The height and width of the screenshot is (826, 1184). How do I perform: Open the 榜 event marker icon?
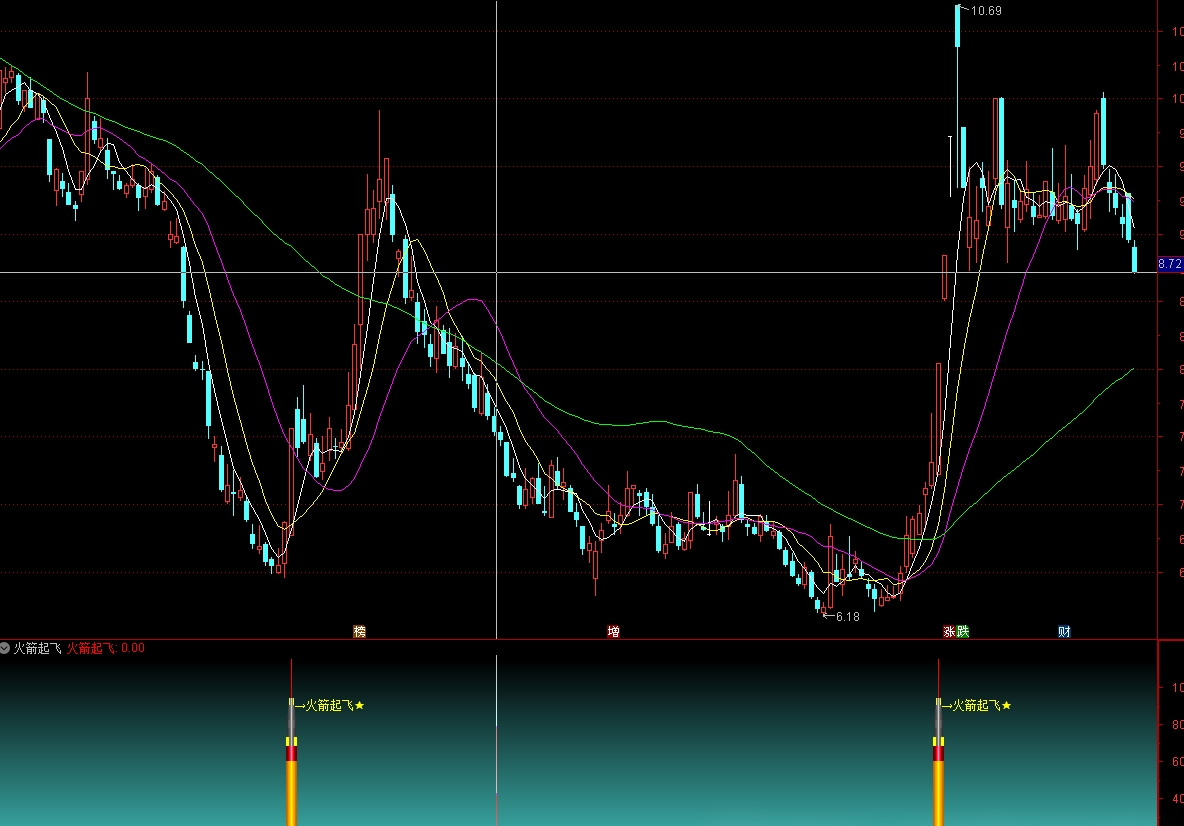pos(359,631)
